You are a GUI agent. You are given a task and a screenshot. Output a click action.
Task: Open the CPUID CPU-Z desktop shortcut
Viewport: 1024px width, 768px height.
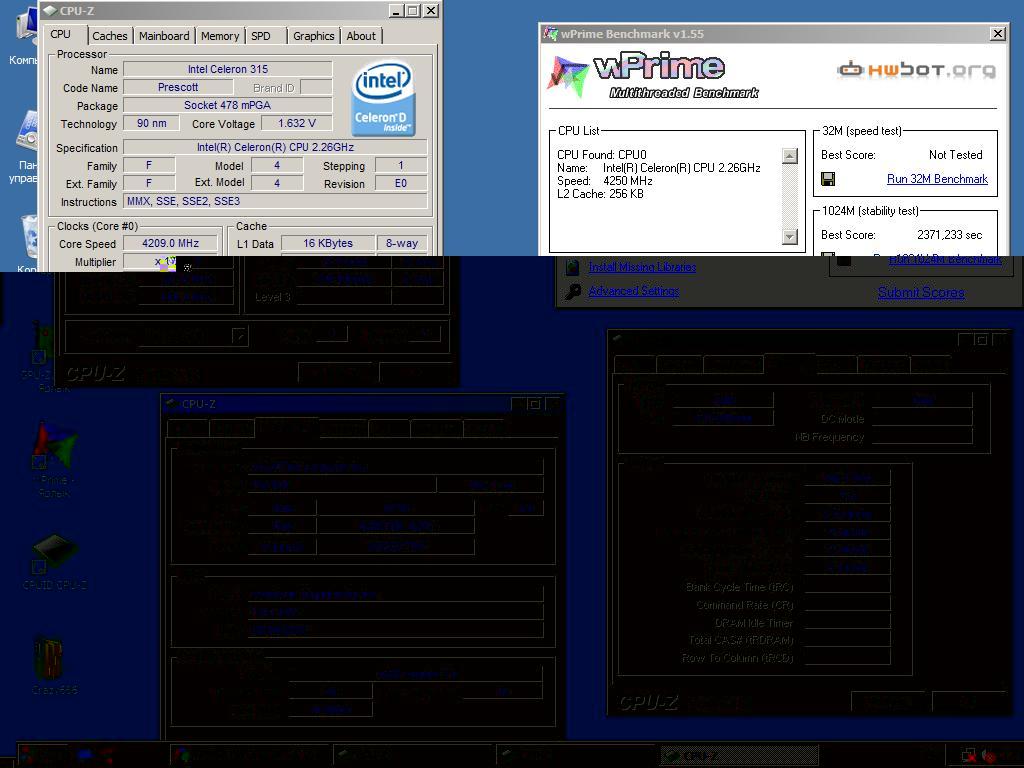click(x=55, y=562)
